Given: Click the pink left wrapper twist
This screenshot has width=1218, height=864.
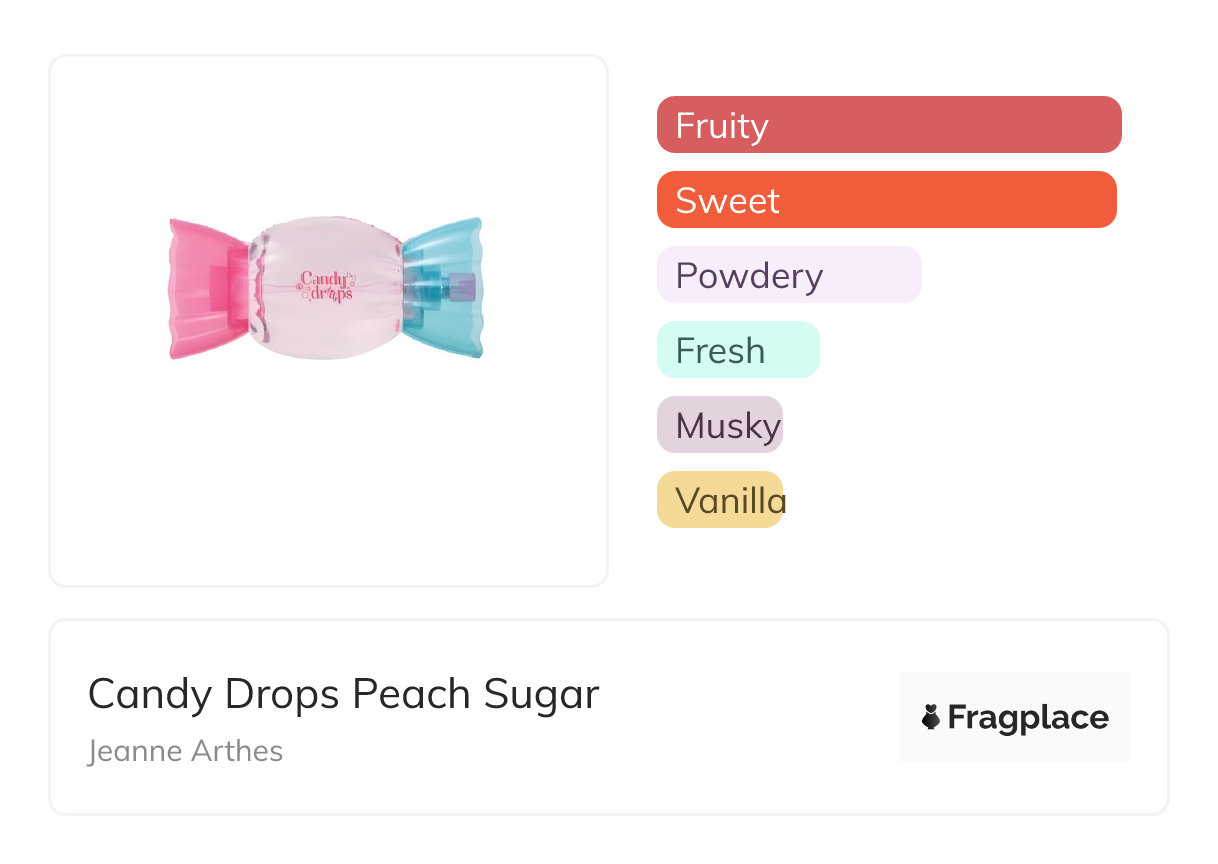Looking at the screenshot, I should 198,288.
